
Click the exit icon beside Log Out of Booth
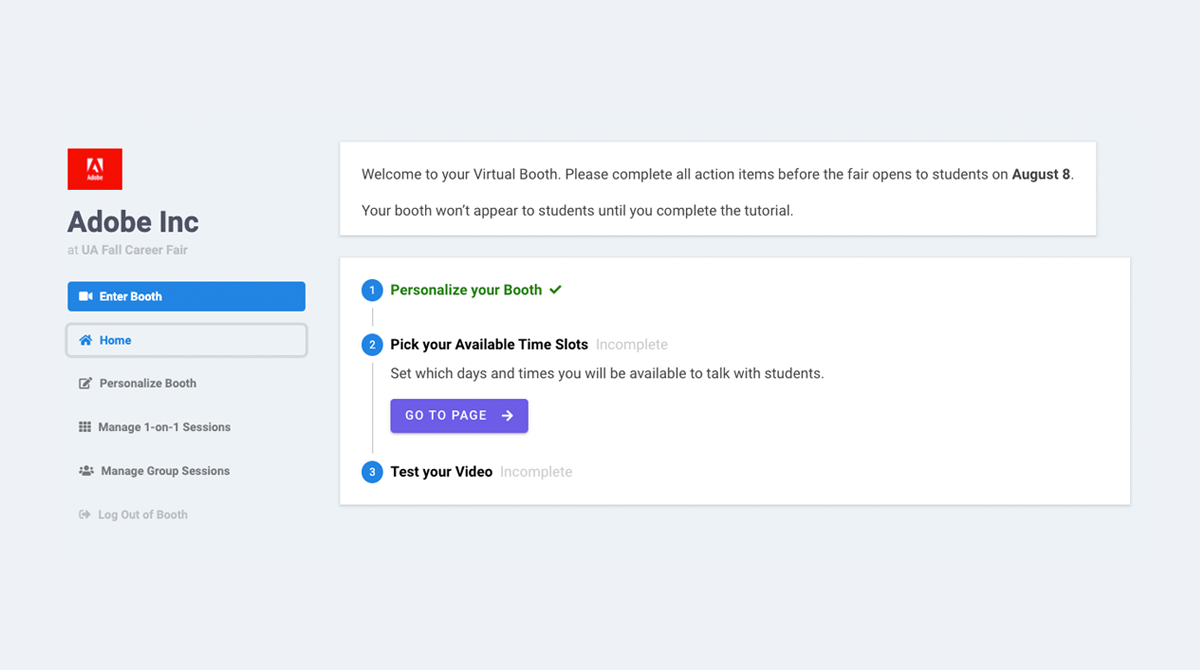85,515
